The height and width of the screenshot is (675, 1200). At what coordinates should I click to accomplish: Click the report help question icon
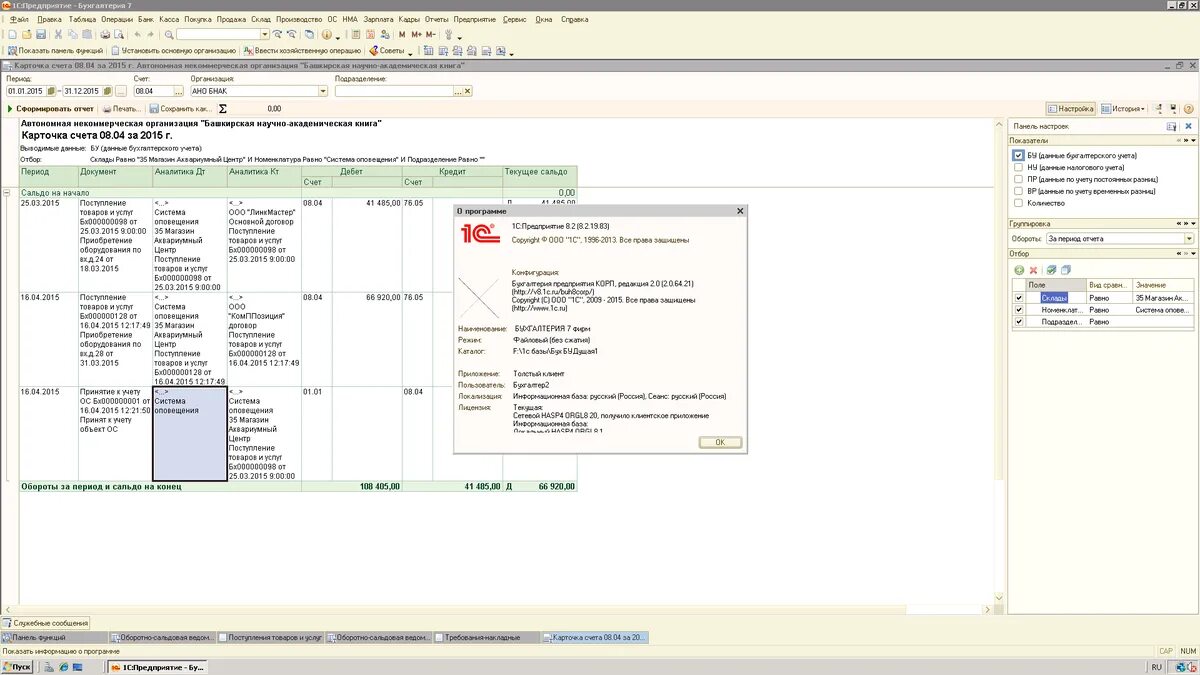coord(1188,108)
